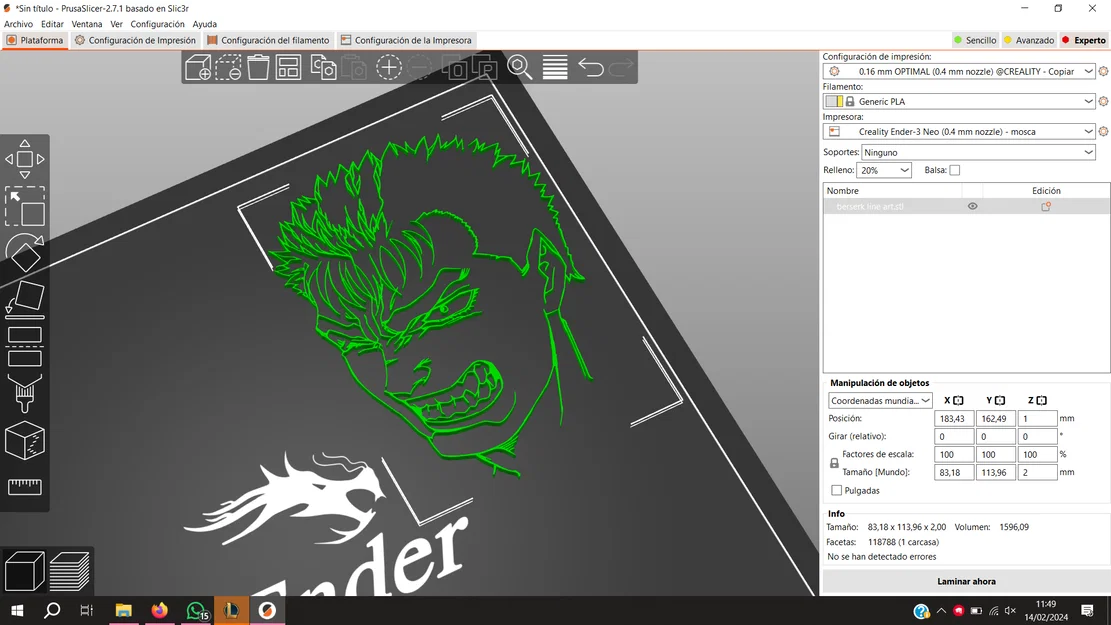1111x625 pixels.
Task: Open print settings gear next to profile
Action: tap(1103, 72)
